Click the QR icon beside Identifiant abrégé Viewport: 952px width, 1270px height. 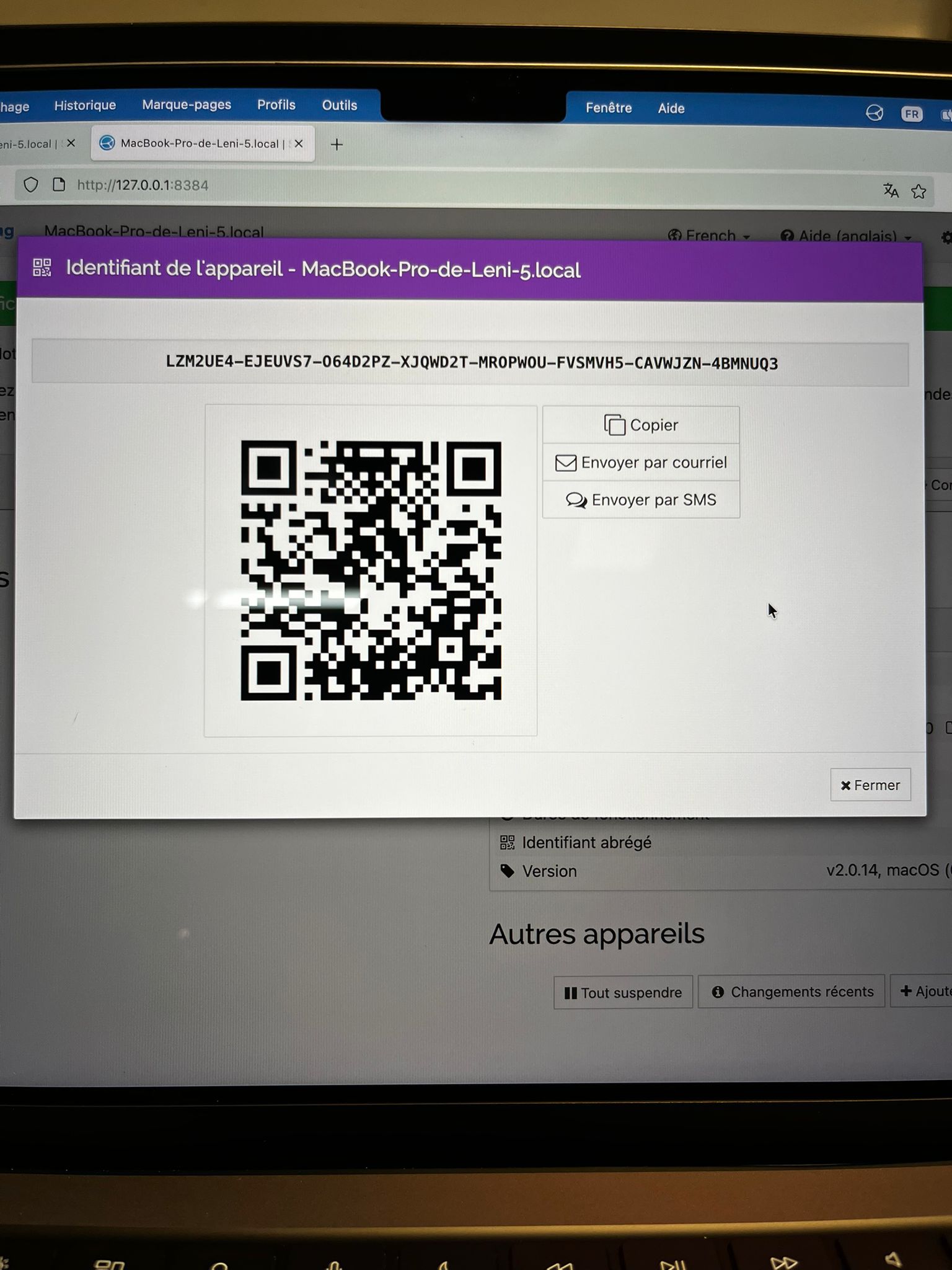coord(507,842)
